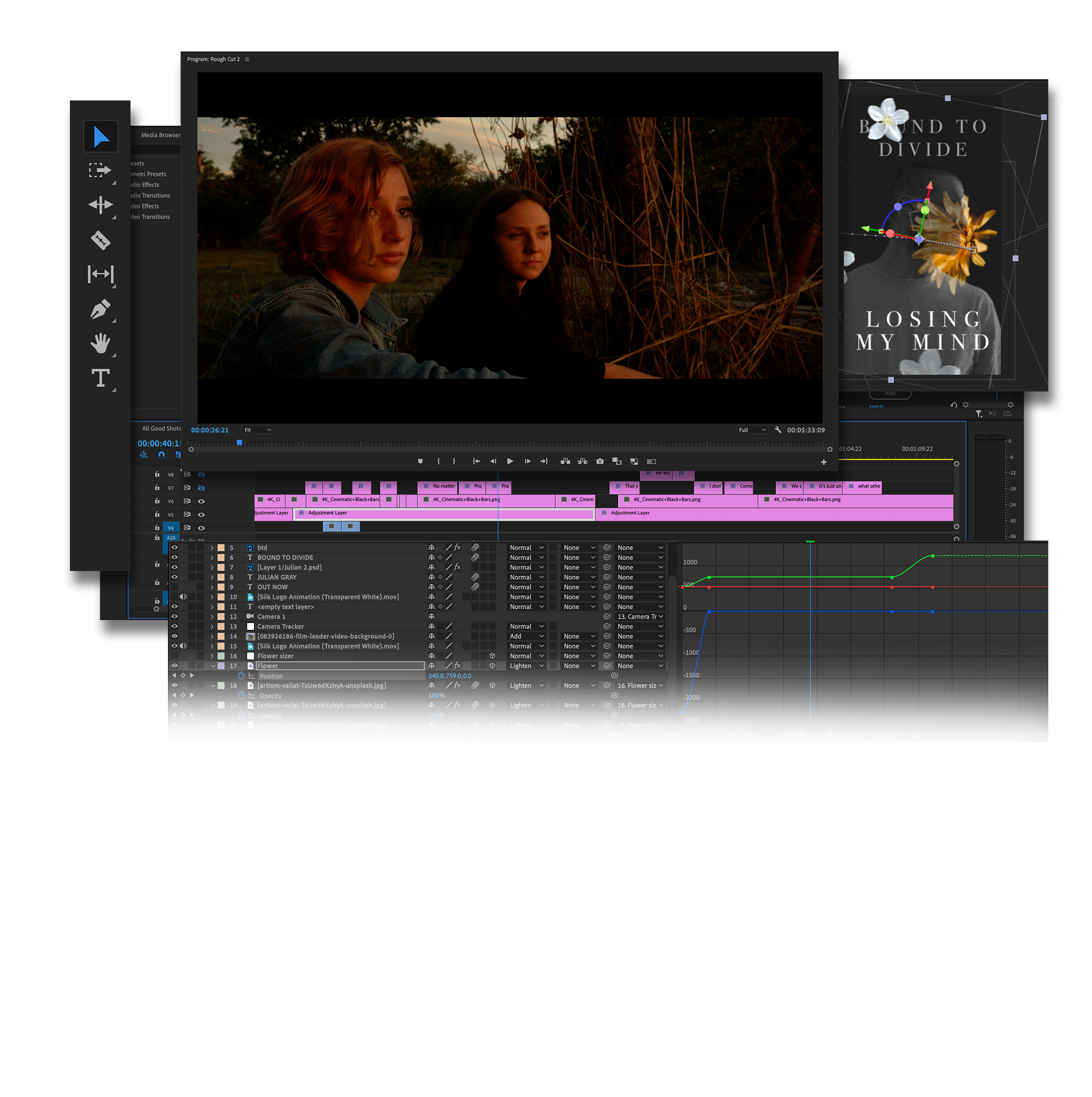This screenshot has height=1097, width=1092.
Task: Click the label color swatch of layer 17
Action: coord(221,666)
